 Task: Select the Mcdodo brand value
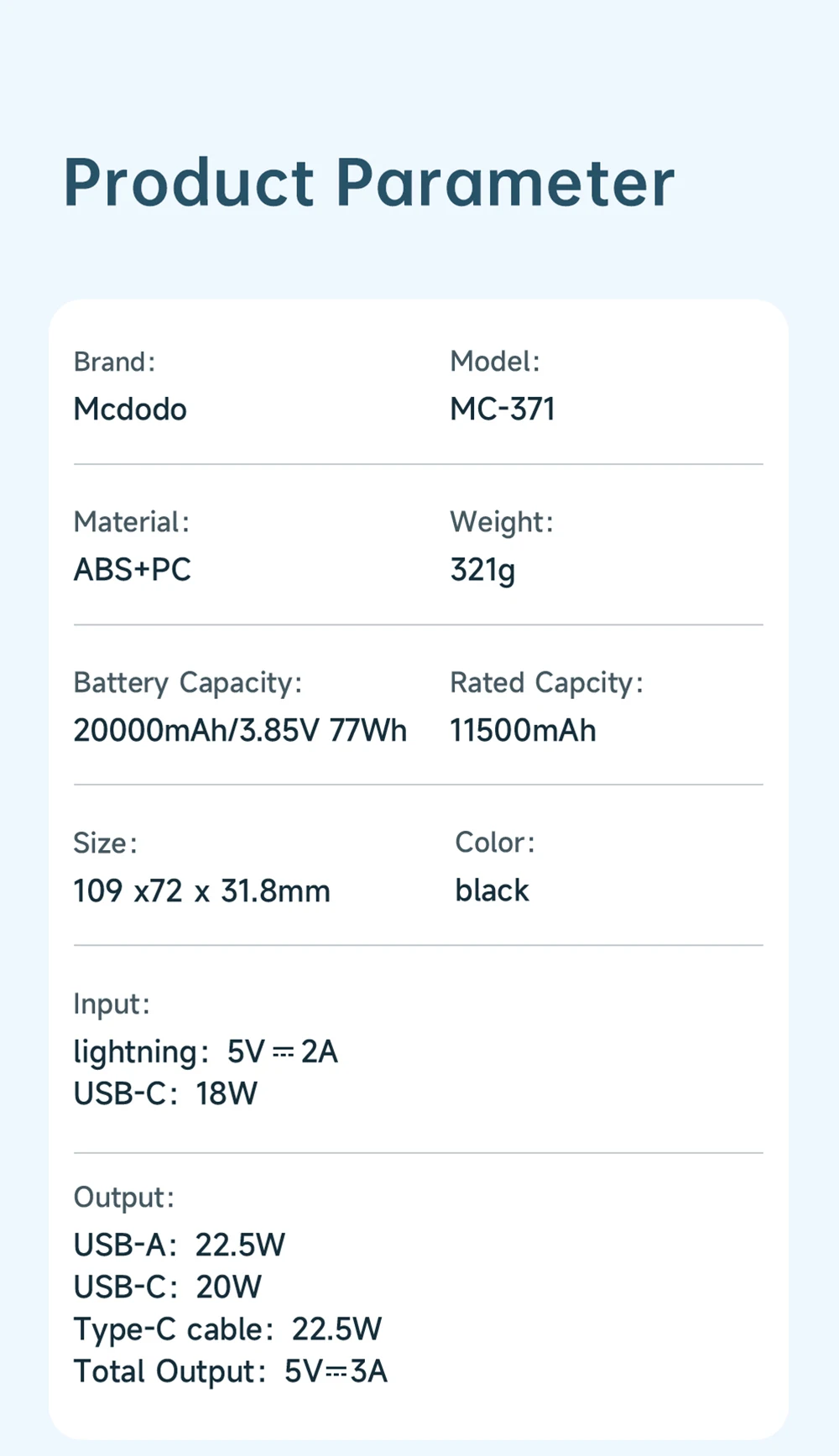coord(130,410)
